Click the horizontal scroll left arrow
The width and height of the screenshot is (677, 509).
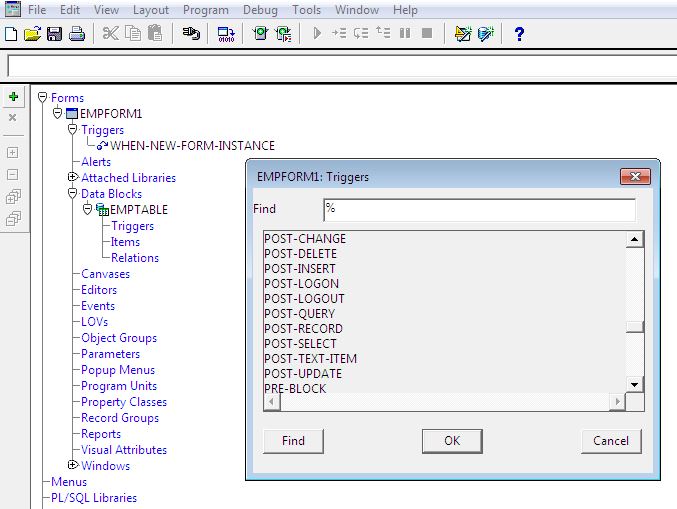[x=272, y=402]
